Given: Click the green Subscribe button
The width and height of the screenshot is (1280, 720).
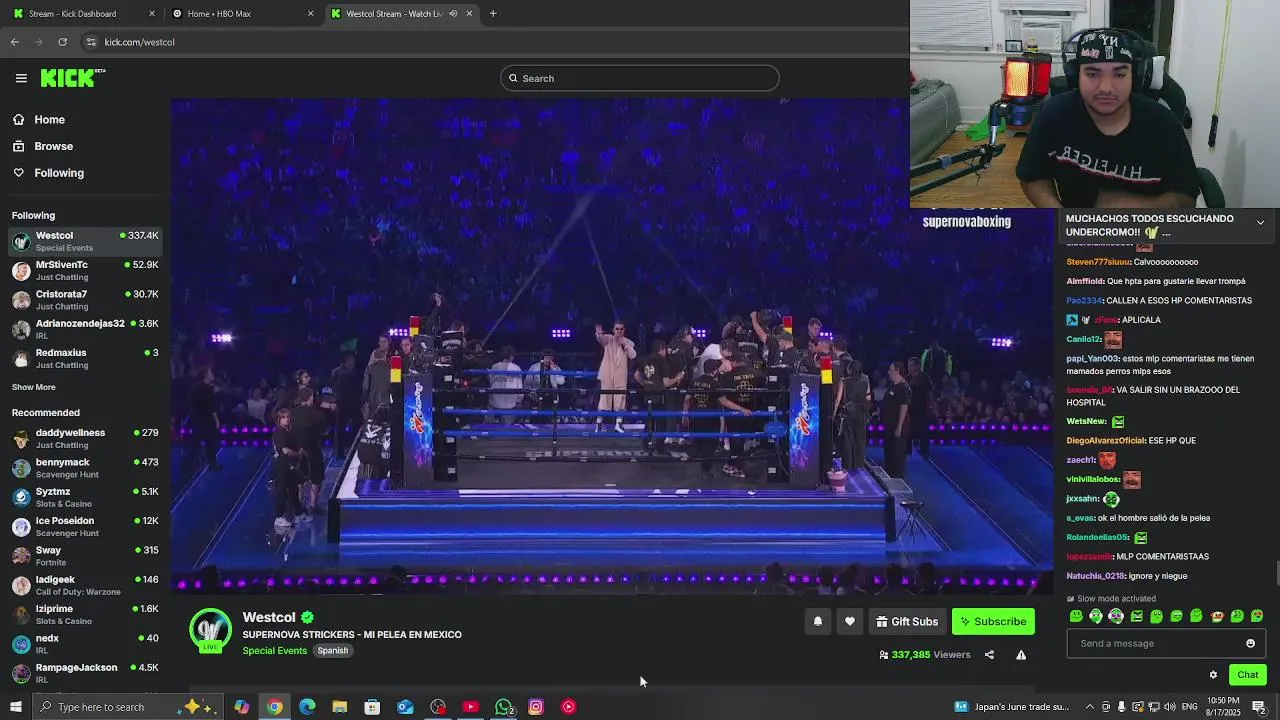Looking at the screenshot, I should (x=993, y=621).
